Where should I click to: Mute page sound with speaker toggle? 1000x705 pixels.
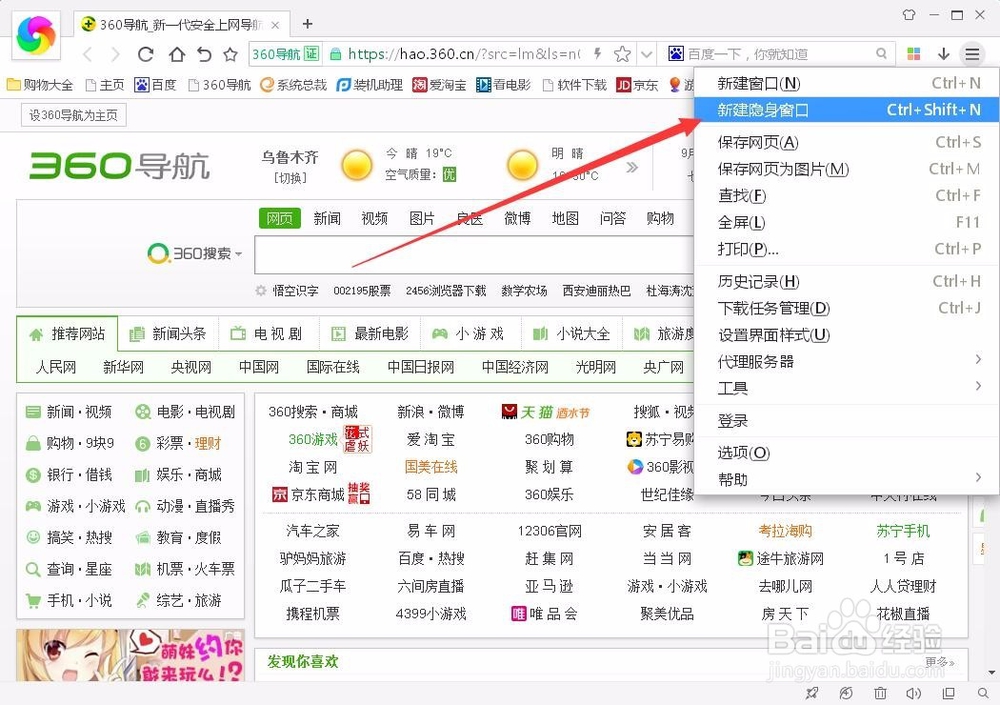tap(914, 693)
